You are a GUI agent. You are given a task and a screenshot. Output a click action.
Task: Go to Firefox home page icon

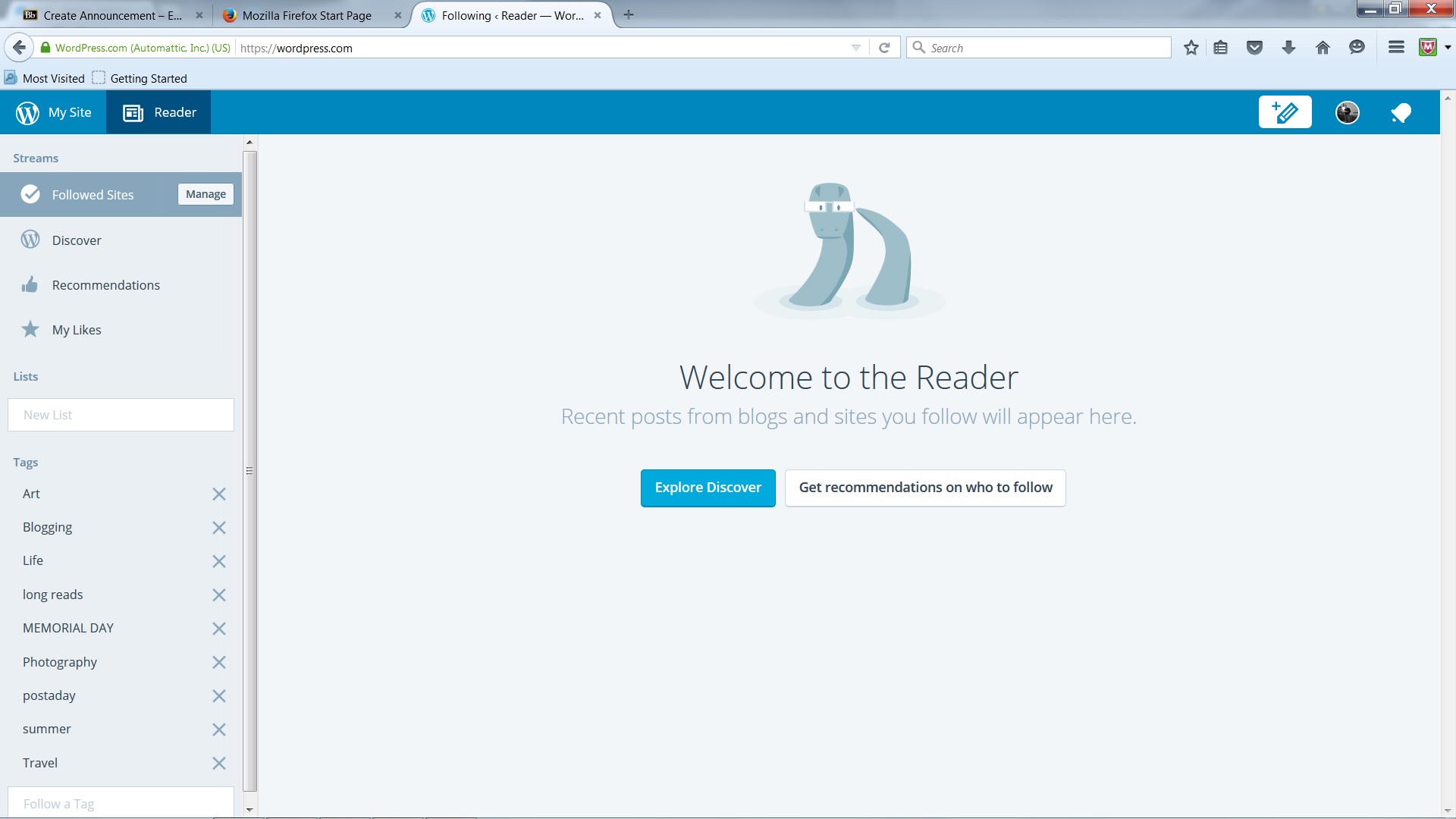[x=1323, y=48]
